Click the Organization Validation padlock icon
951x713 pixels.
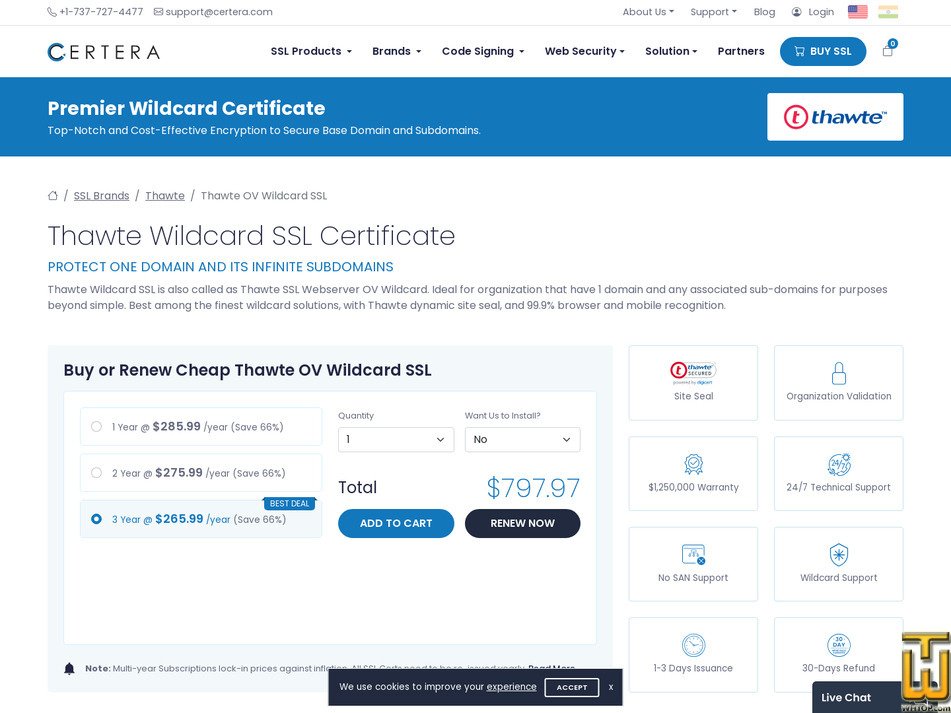838,373
